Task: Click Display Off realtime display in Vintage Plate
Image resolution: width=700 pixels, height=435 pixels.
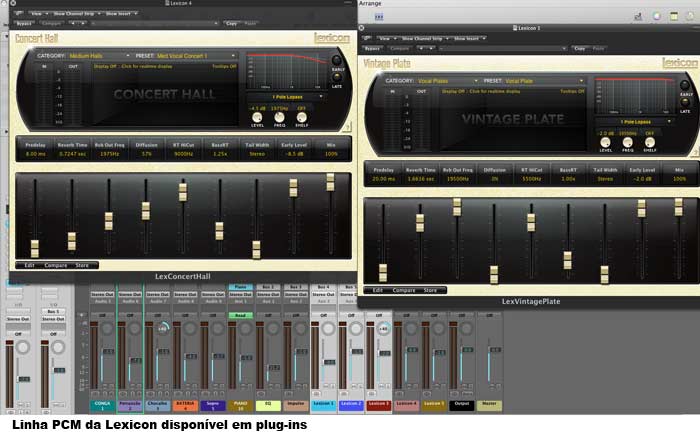Action: coord(481,91)
